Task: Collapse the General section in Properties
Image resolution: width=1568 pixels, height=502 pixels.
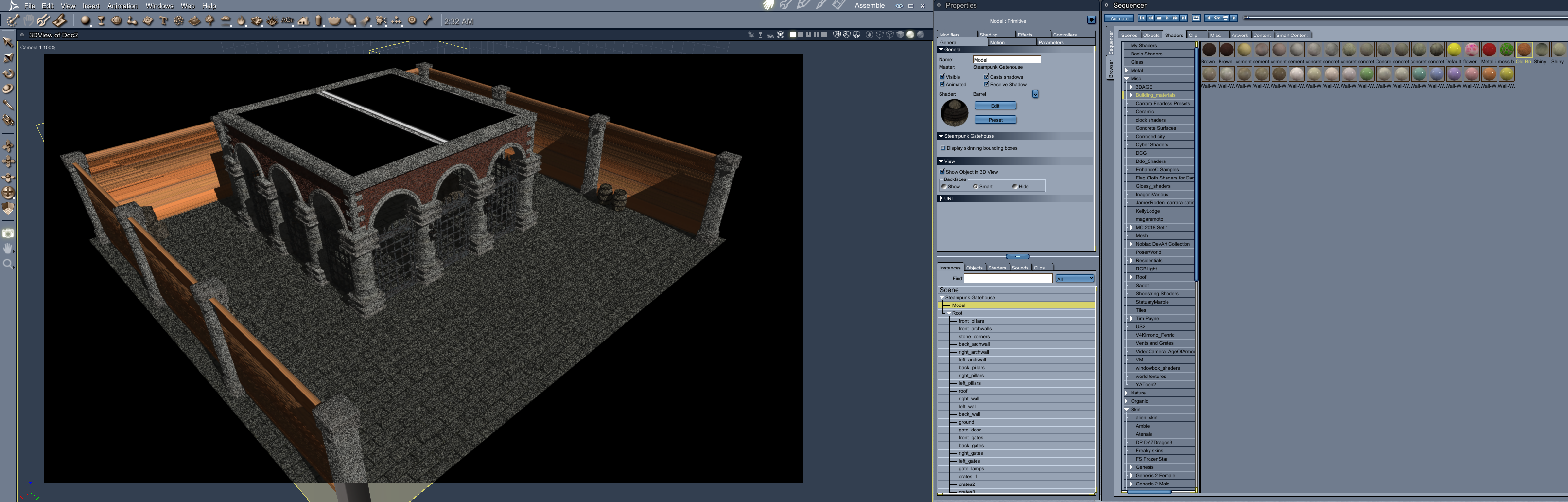Action: (941, 49)
